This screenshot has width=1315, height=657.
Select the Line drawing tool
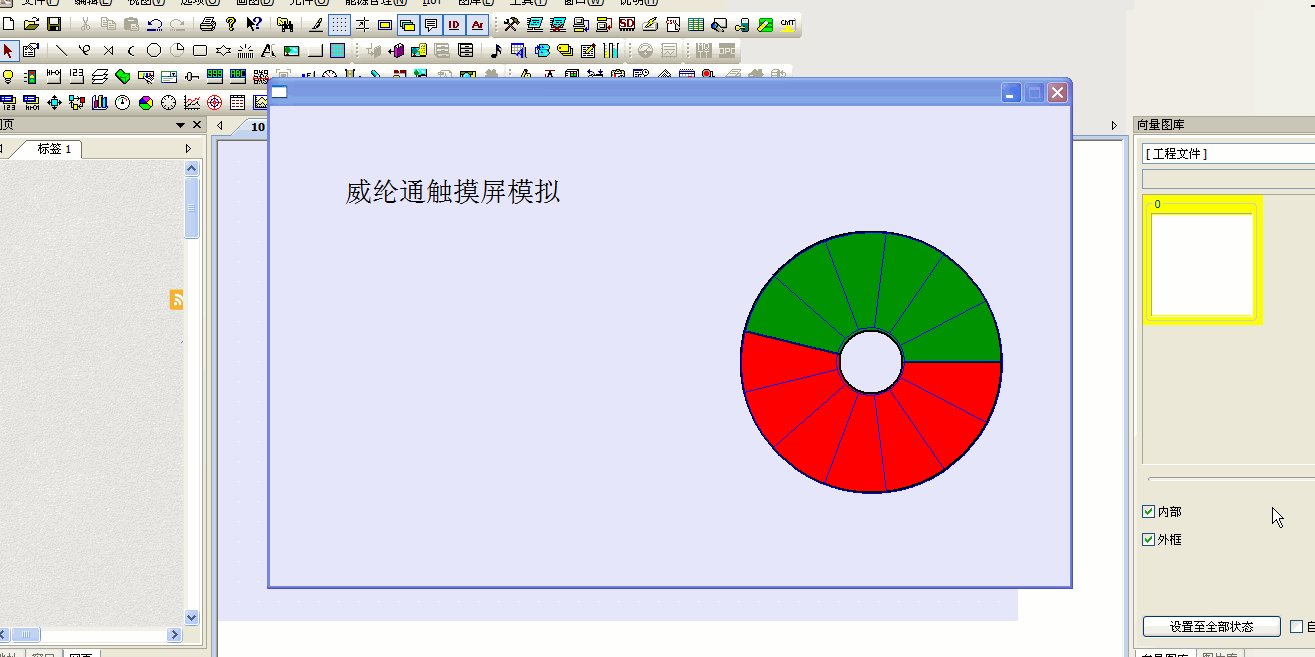(x=61, y=50)
